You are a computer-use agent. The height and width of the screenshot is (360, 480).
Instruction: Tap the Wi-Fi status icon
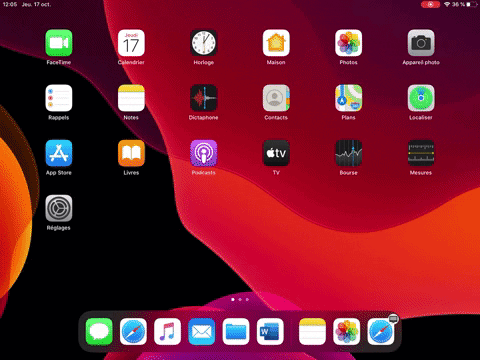tap(447, 4)
